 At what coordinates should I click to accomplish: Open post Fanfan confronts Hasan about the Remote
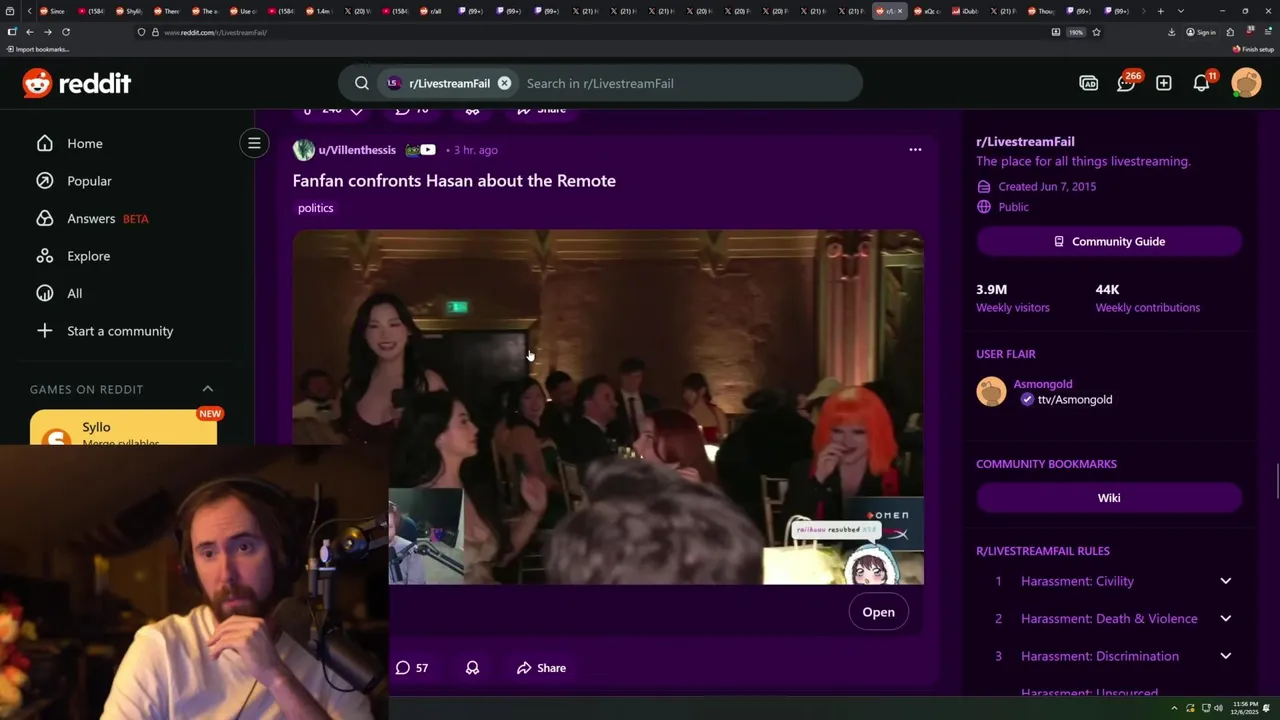(454, 181)
